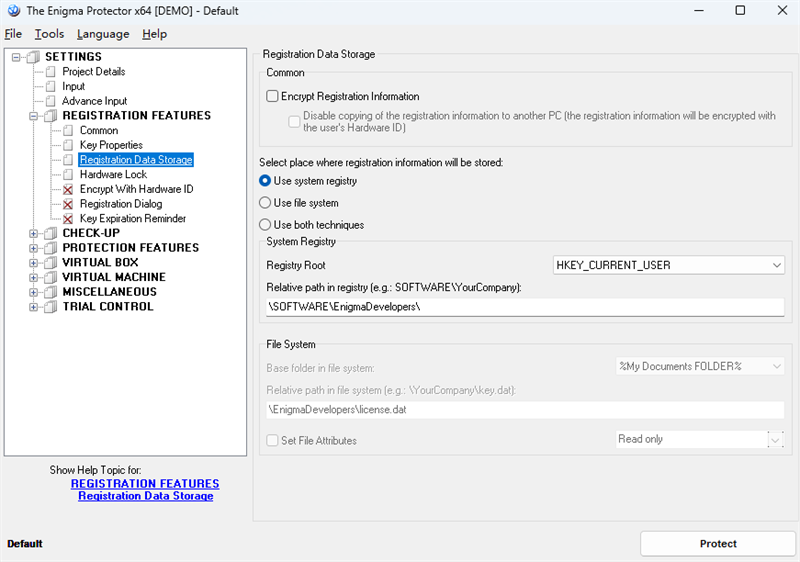800x562 pixels.
Task: Click the relative file system path field
Action: pos(525,410)
